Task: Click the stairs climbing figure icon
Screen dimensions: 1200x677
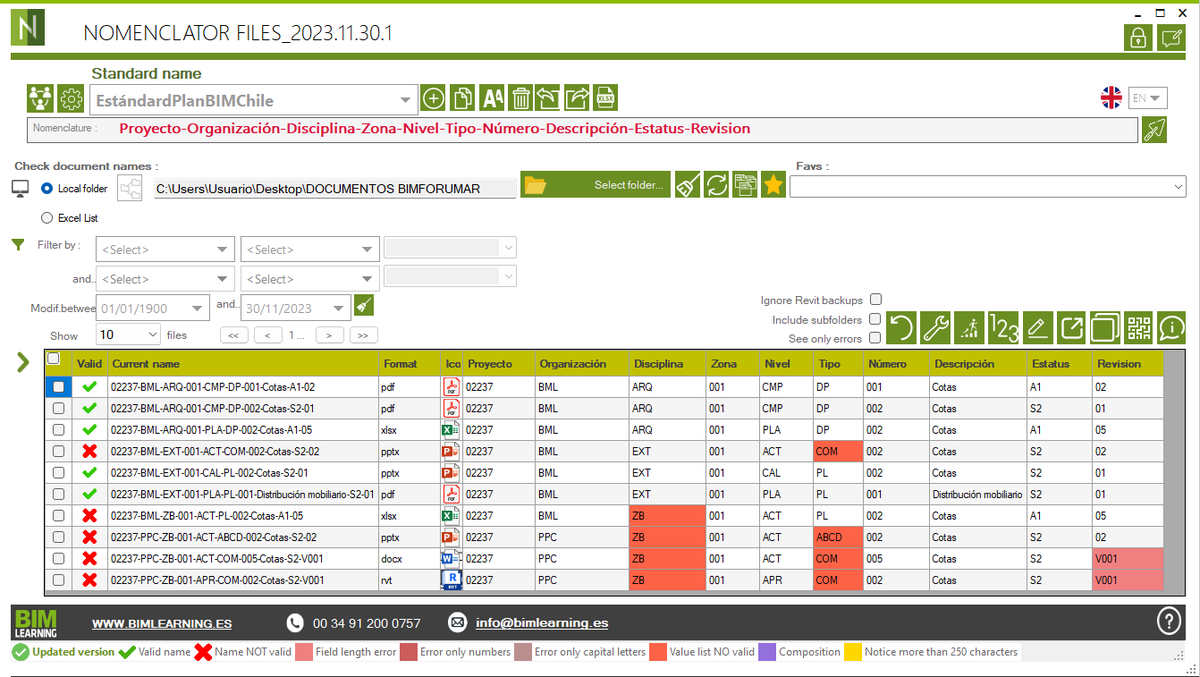Action: click(x=970, y=326)
